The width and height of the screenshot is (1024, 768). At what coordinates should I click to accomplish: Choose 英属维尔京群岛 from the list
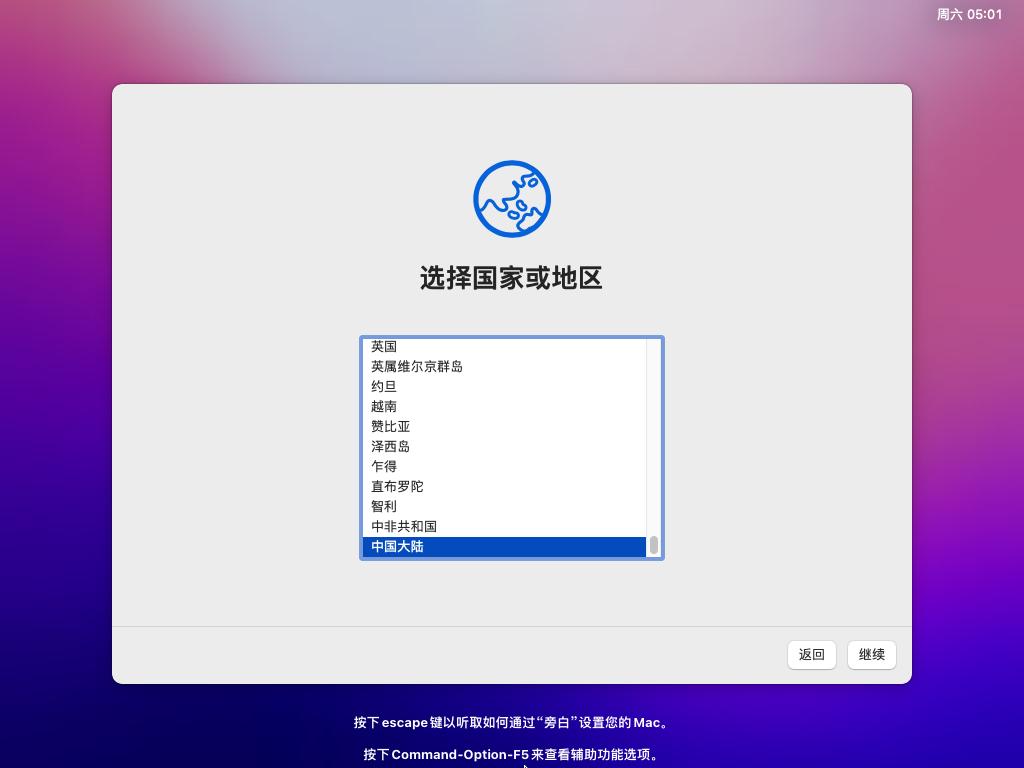coord(417,367)
